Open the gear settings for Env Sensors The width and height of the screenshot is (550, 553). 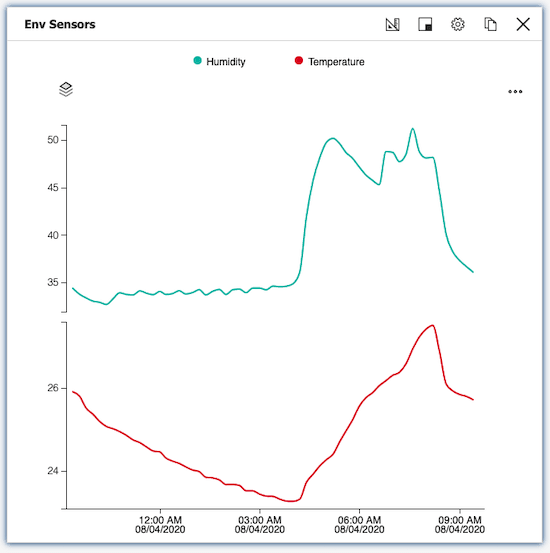point(458,25)
